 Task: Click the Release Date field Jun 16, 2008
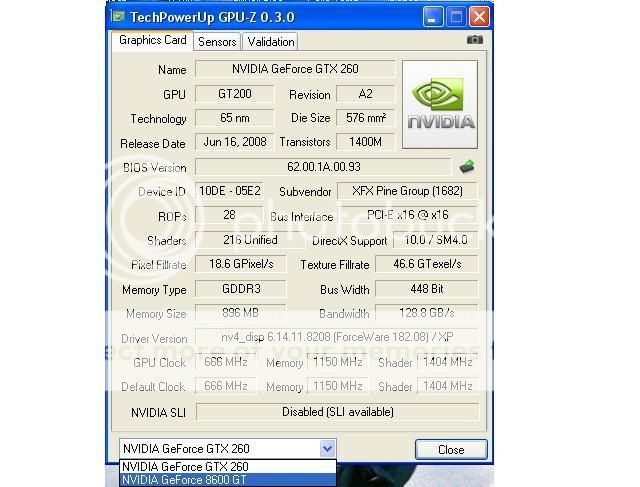point(235,142)
